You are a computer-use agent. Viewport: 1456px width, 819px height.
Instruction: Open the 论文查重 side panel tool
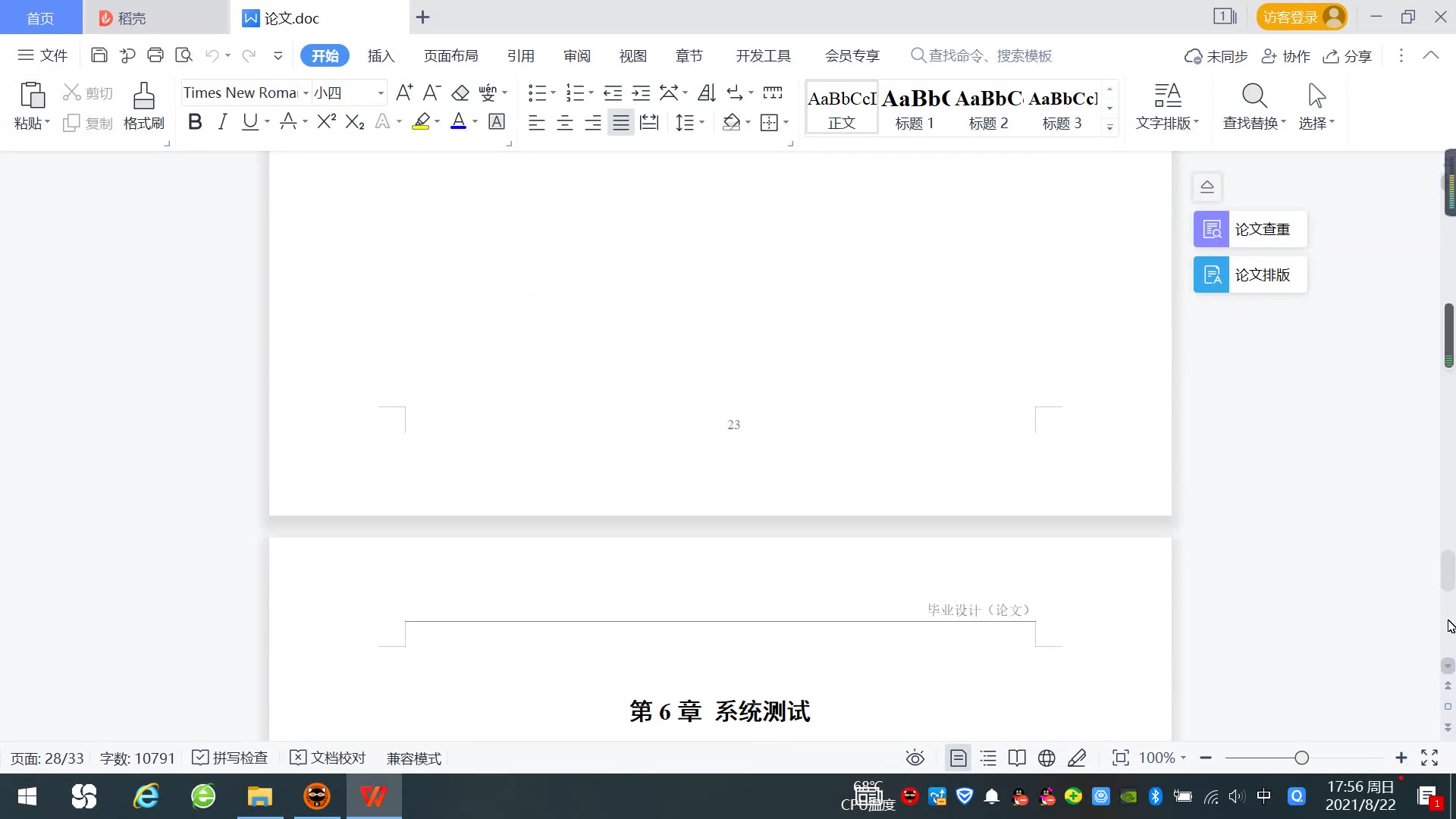tap(1250, 229)
